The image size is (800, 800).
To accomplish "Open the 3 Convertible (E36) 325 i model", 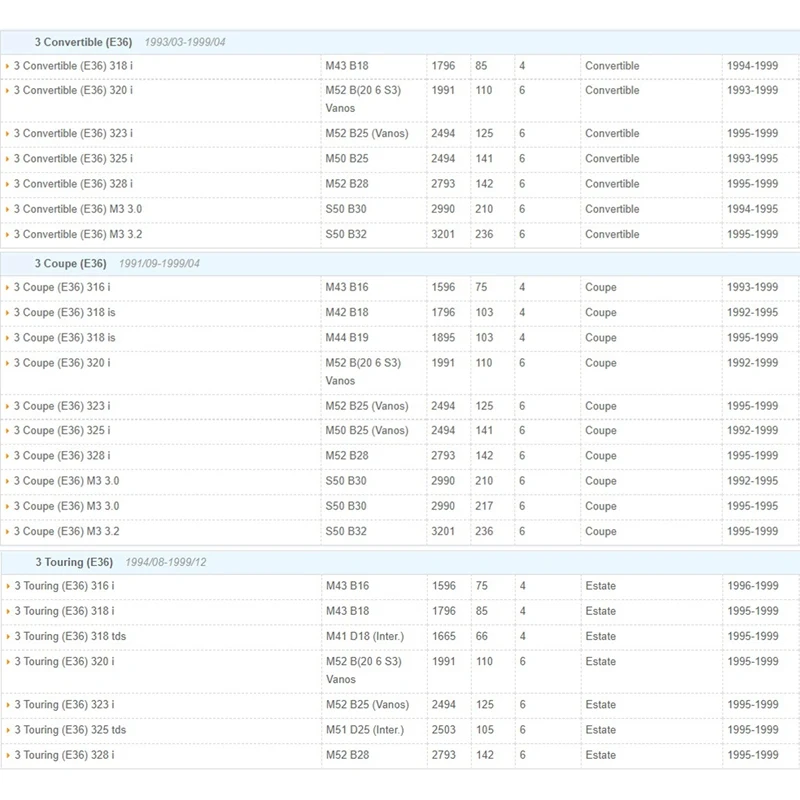I will (73, 159).
